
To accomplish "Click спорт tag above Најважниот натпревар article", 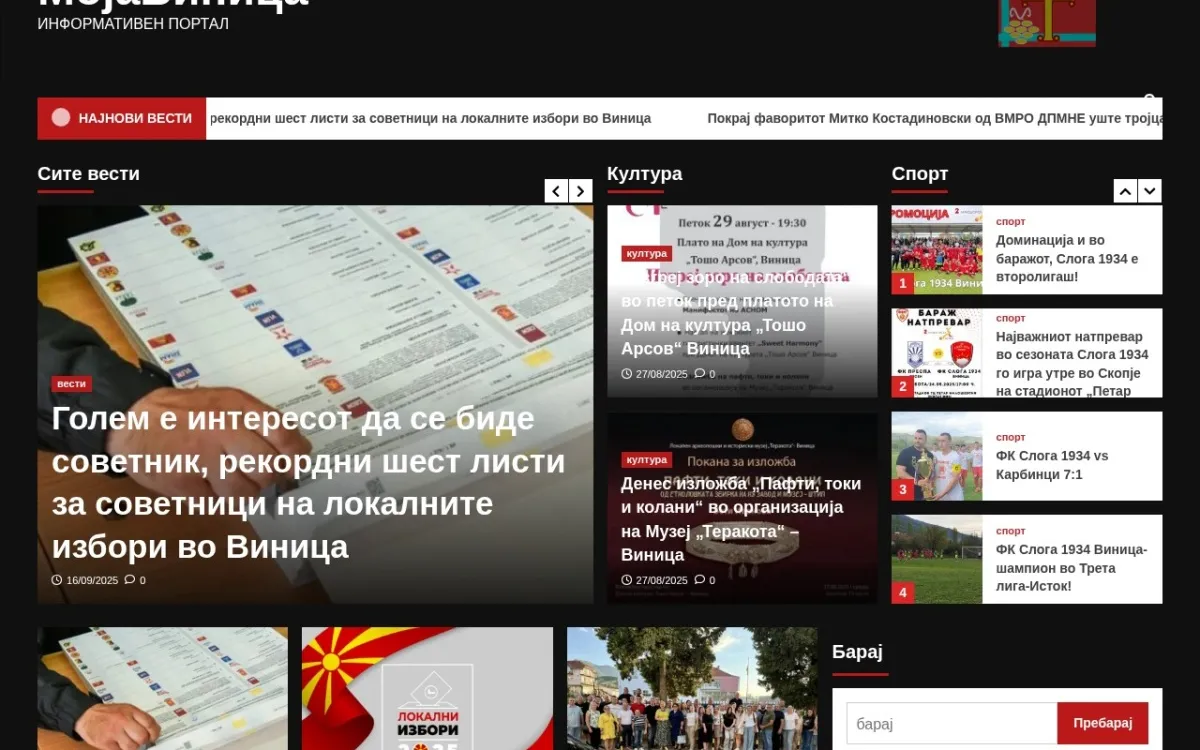I will coord(1011,318).
